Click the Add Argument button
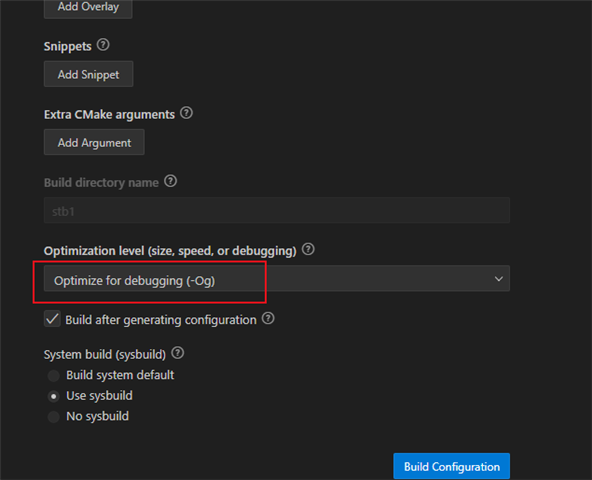The image size is (592, 480). 94,142
